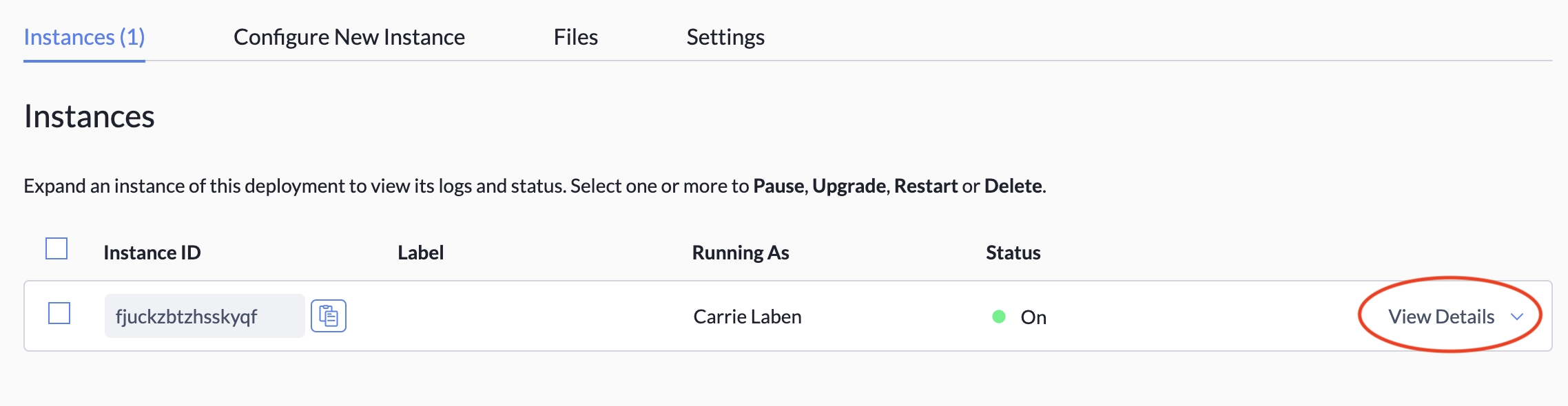The height and width of the screenshot is (406, 1568).
Task: Click the green status indicator dot
Action: point(999,317)
